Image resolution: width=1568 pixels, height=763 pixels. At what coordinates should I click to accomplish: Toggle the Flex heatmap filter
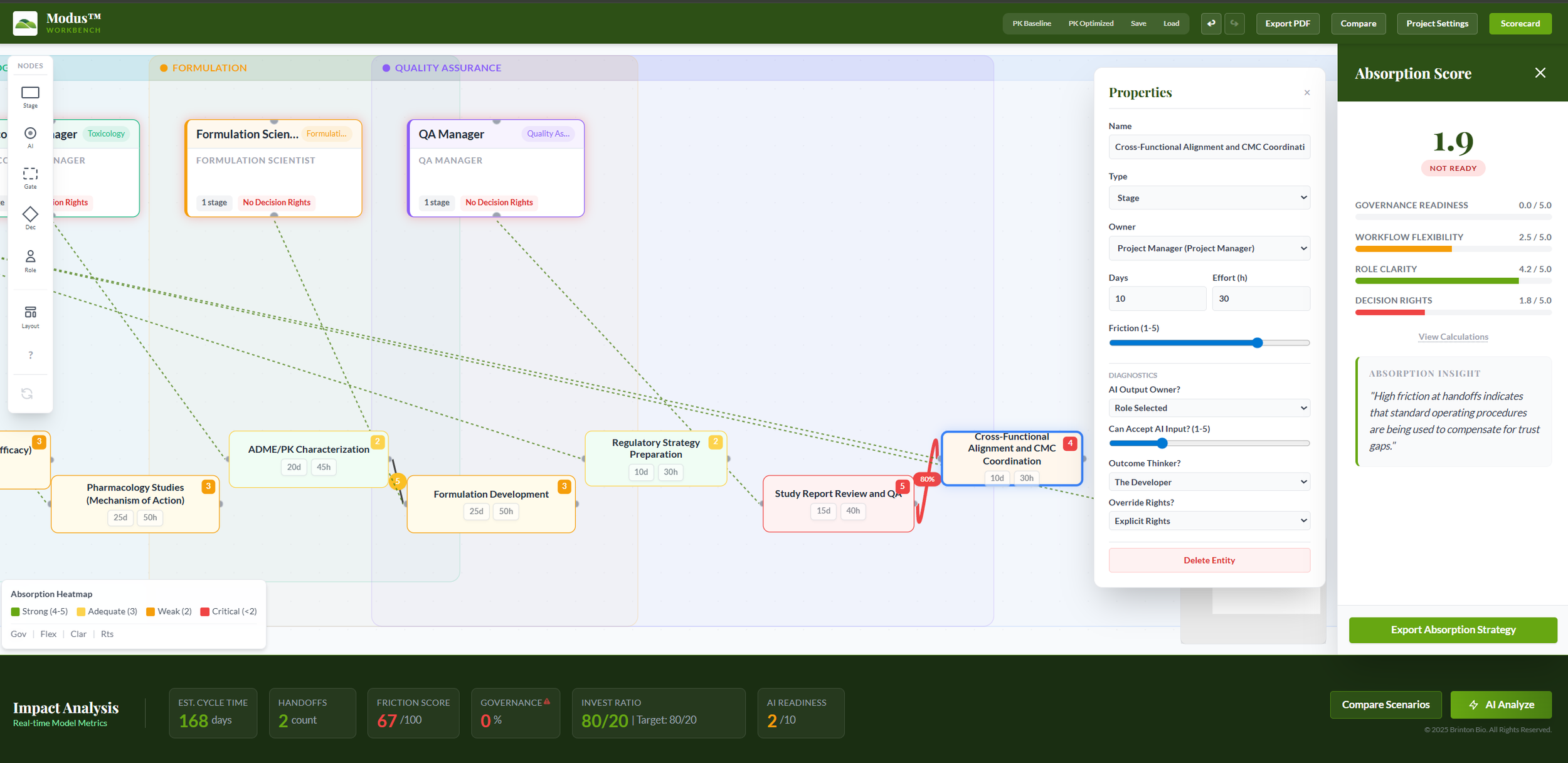pyautogui.click(x=48, y=634)
